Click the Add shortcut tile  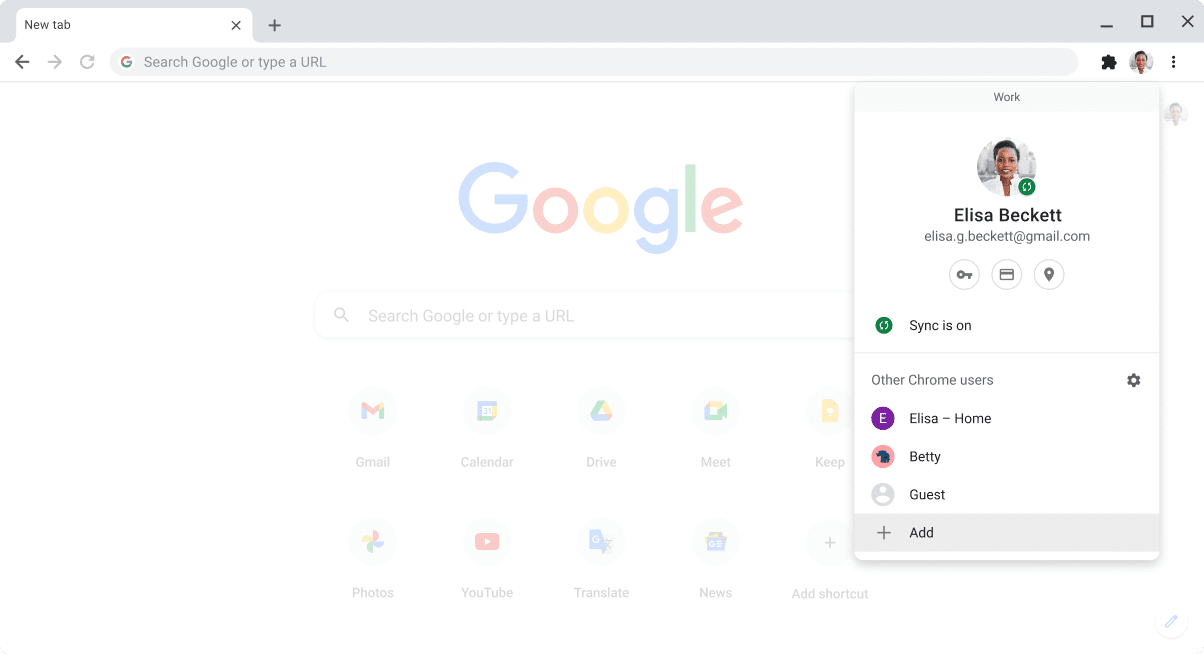(x=830, y=560)
